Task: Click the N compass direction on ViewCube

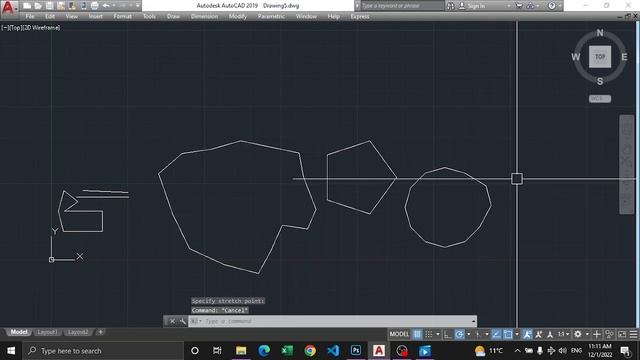Action: (x=600, y=33)
